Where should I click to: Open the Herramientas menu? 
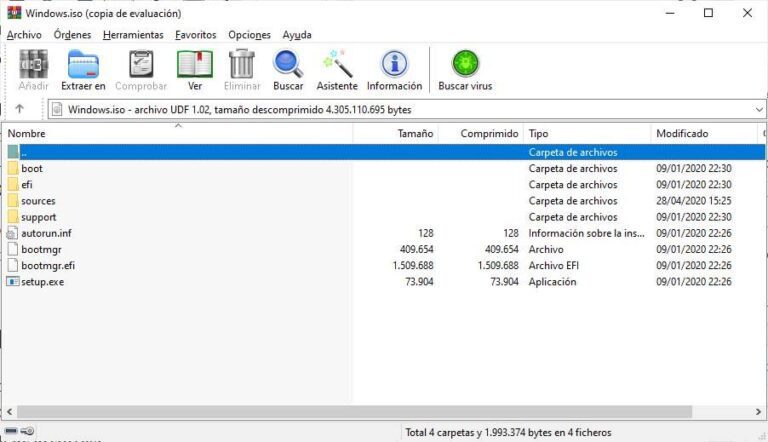[x=133, y=35]
